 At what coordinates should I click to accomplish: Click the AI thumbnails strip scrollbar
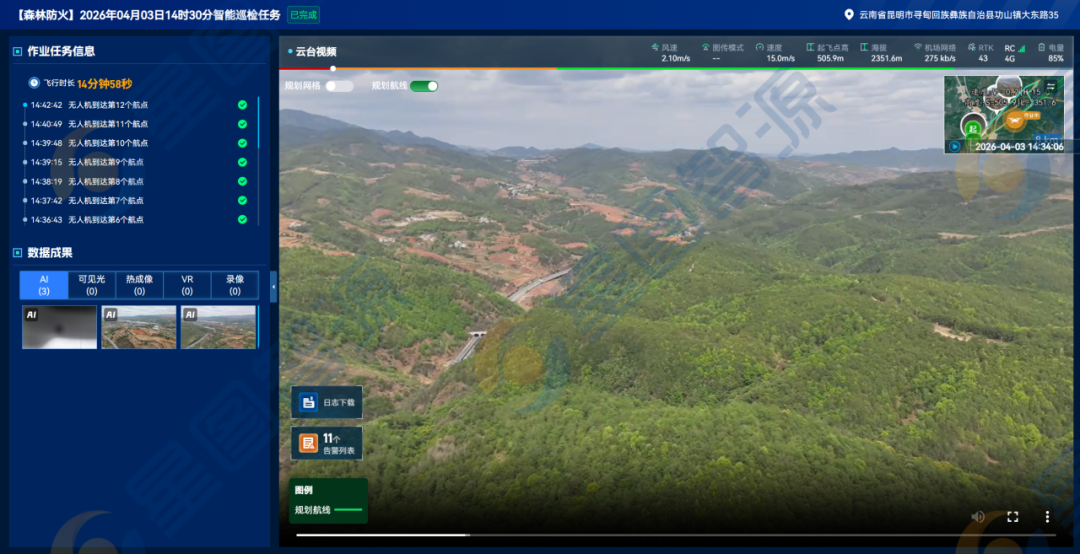click(x=258, y=327)
